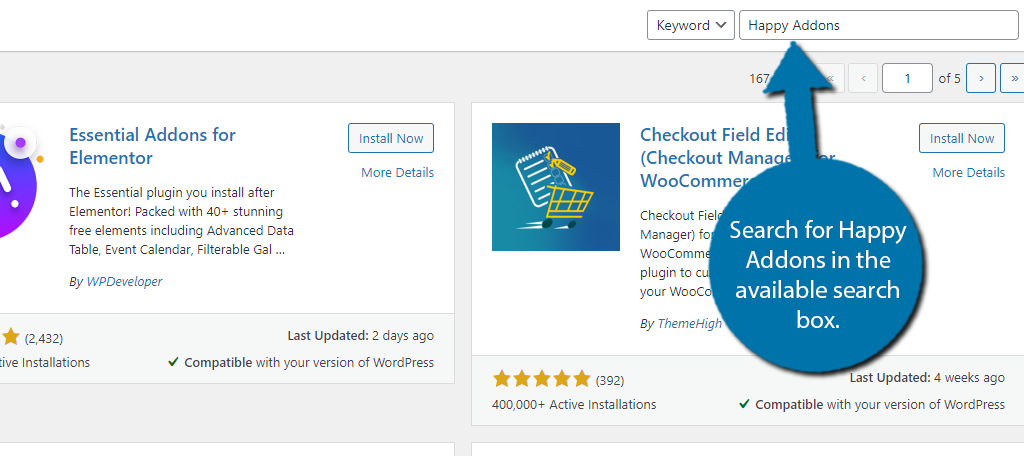Image resolution: width=1024 pixels, height=456 pixels.
Task: Install Essential Addons for Elementor
Action: pos(391,138)
